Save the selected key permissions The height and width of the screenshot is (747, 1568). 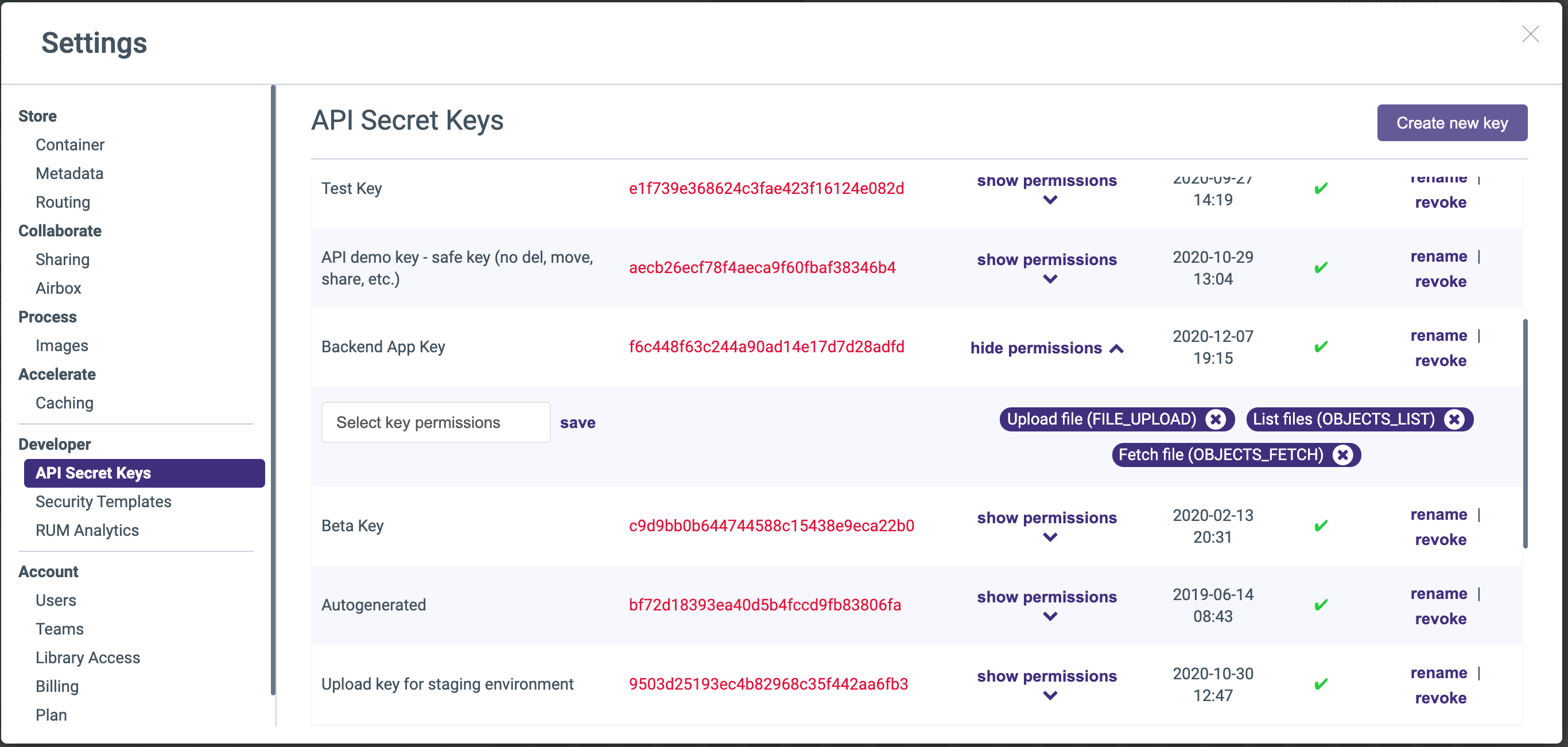tap(577, 422)
